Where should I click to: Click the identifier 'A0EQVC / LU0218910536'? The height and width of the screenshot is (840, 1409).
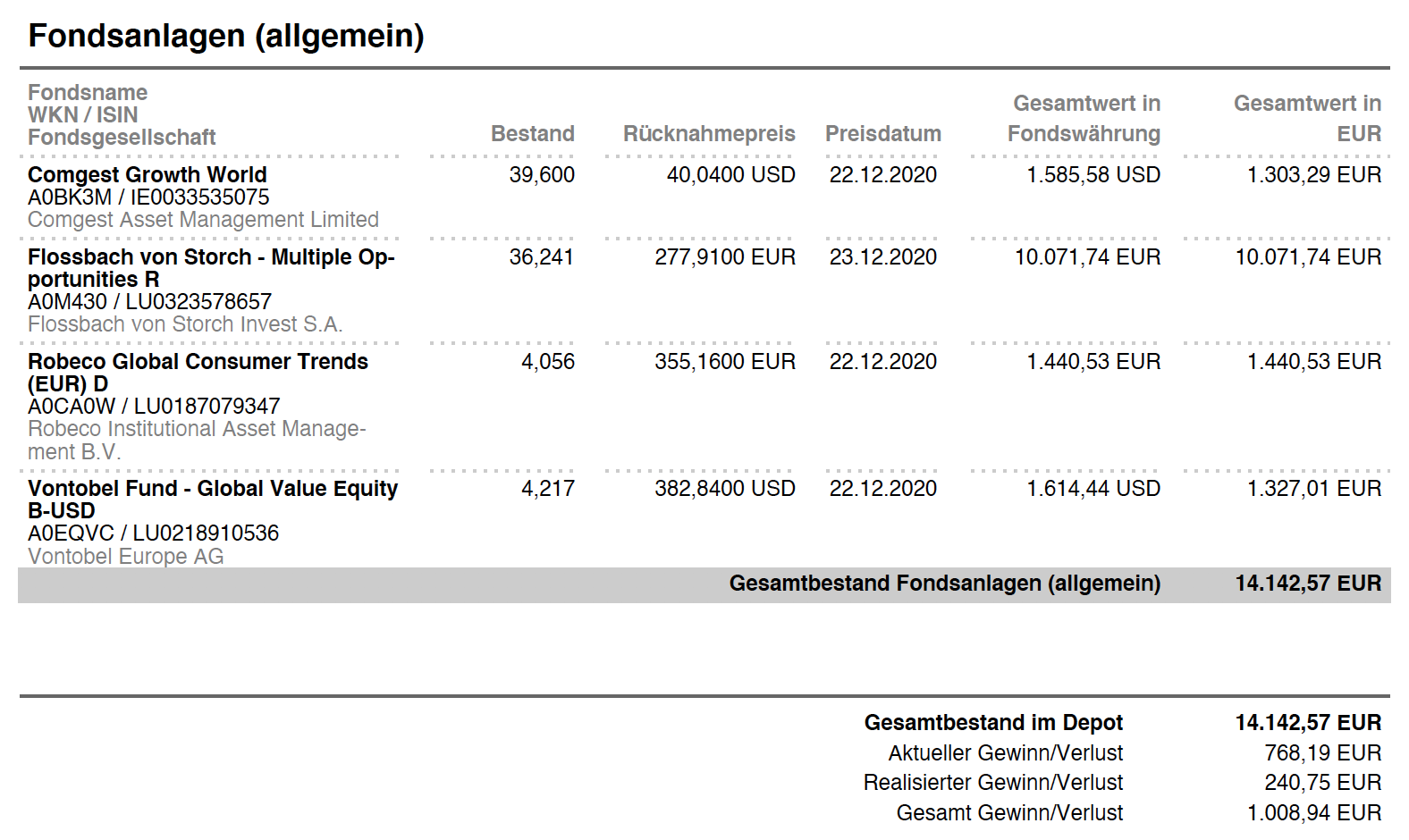click(x=154, y=533)
